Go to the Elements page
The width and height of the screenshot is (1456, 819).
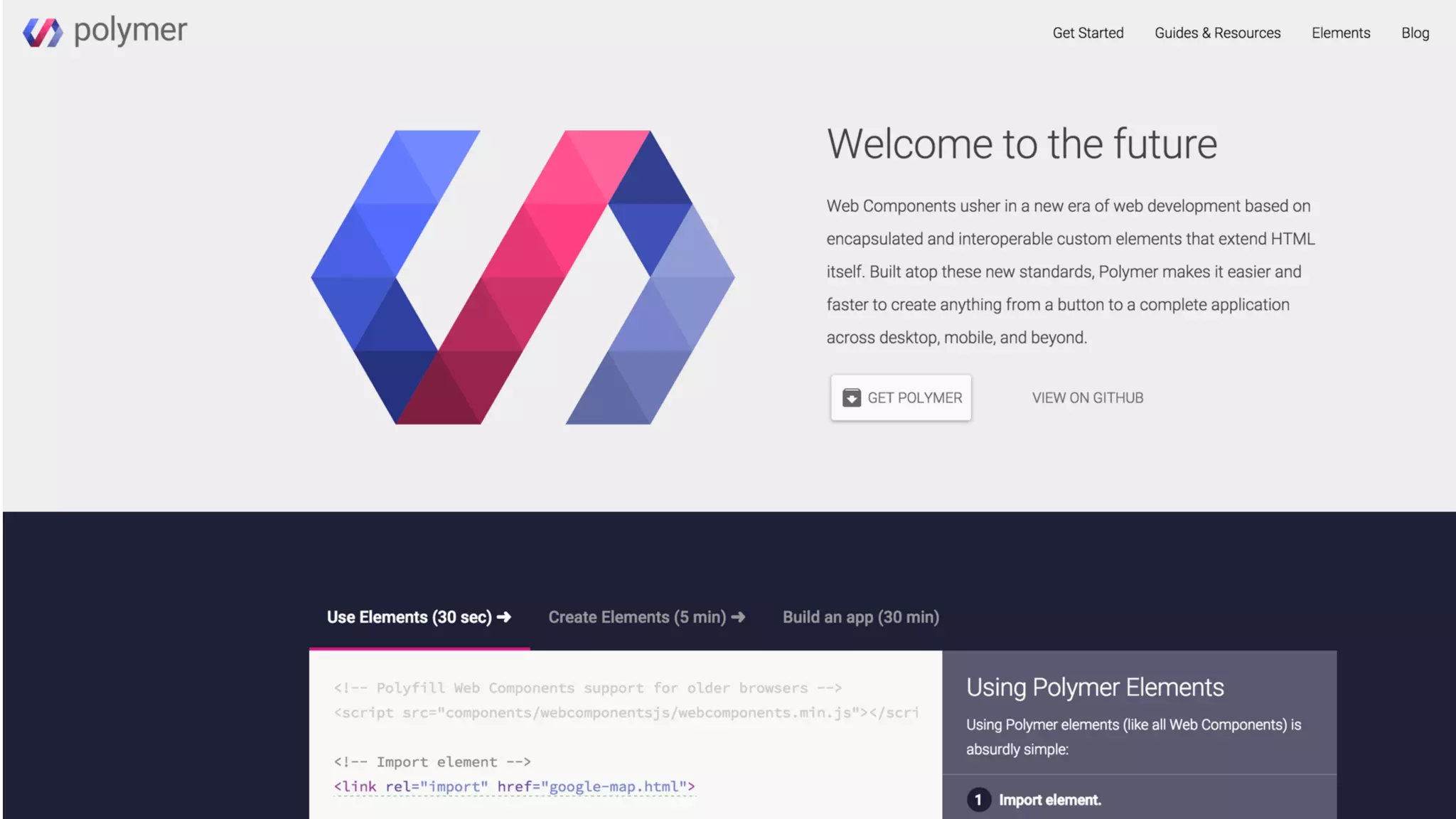coord(1340,33)
